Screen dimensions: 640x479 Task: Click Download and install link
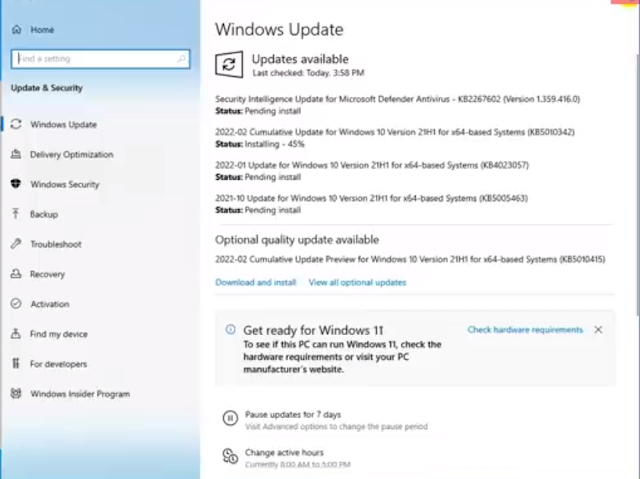tap(256, 282)
